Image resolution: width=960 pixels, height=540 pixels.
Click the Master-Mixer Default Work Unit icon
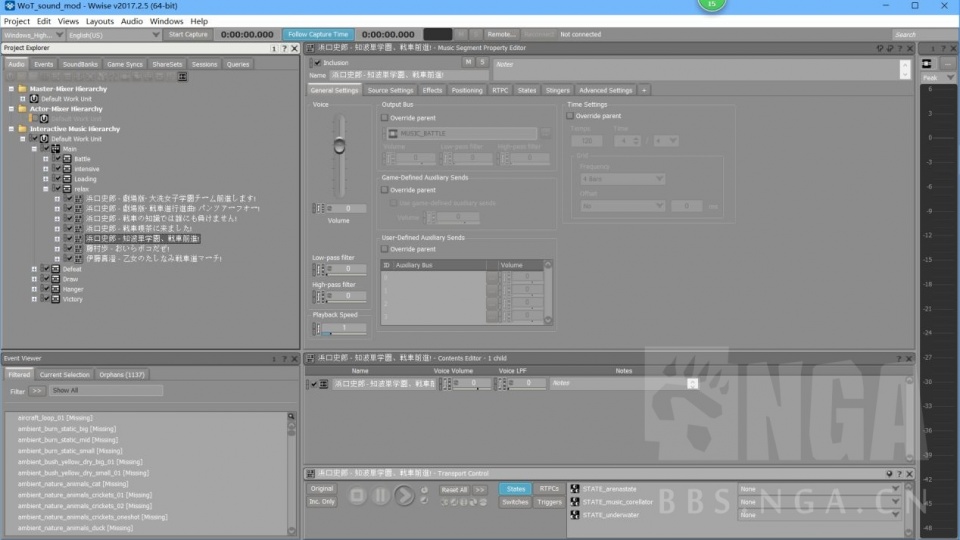(x=34, y=99)
